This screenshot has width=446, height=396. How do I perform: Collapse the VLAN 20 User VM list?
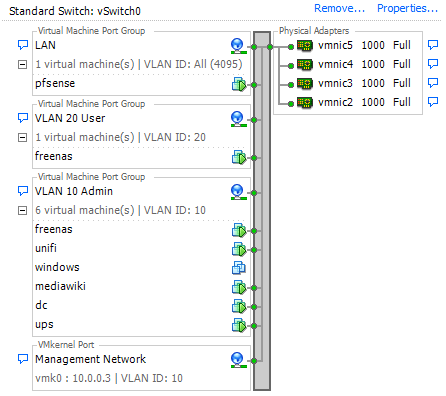(22, 137)
